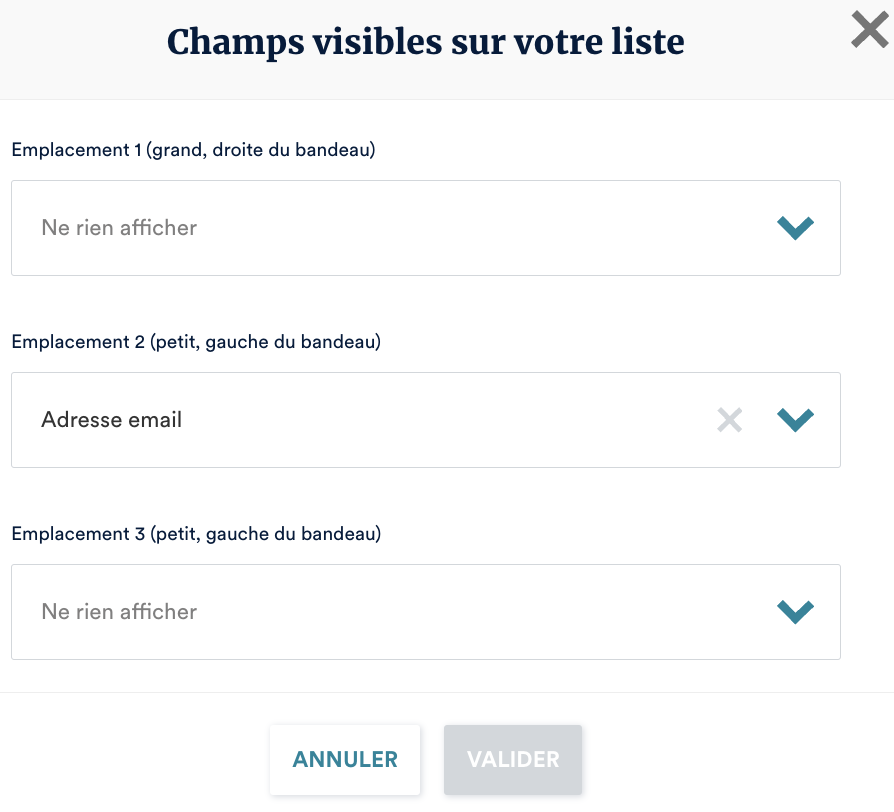Open the Emplacement 2 combo box
Viewport: 894px width, 812px height.
pos(400,420)
